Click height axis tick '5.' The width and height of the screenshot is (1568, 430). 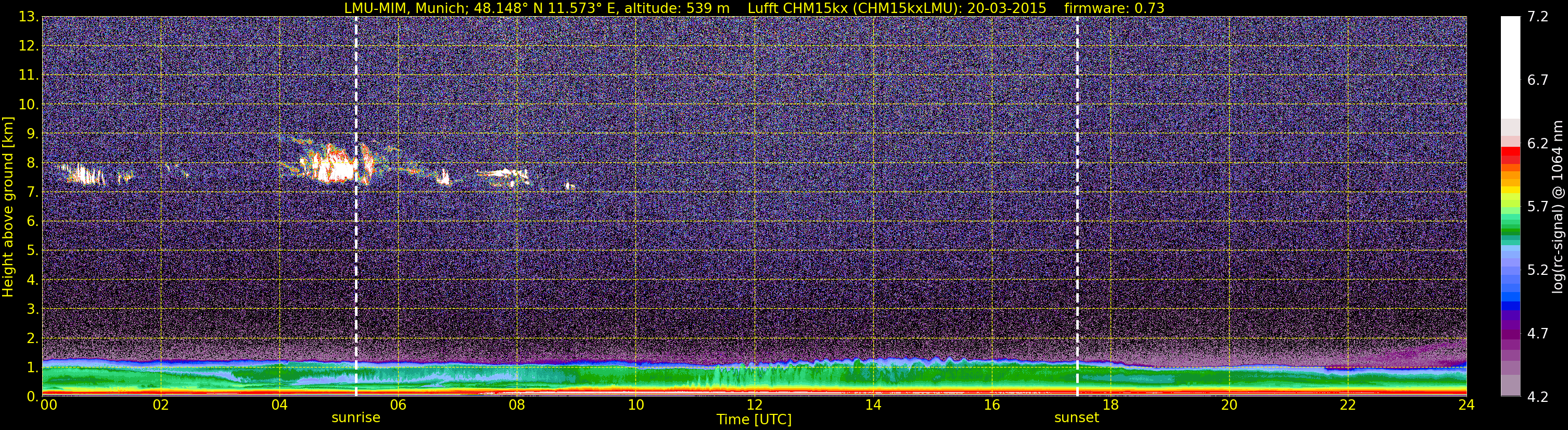[32, 251]
